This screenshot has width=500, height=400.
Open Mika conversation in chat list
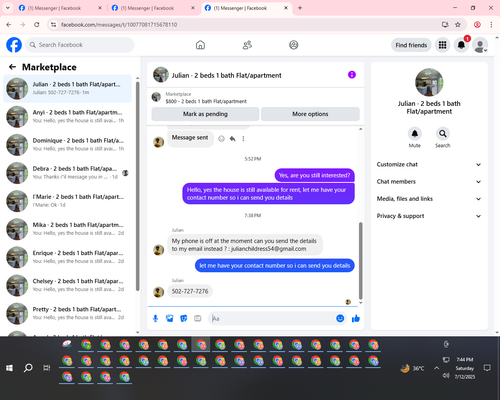coord(67,229)
